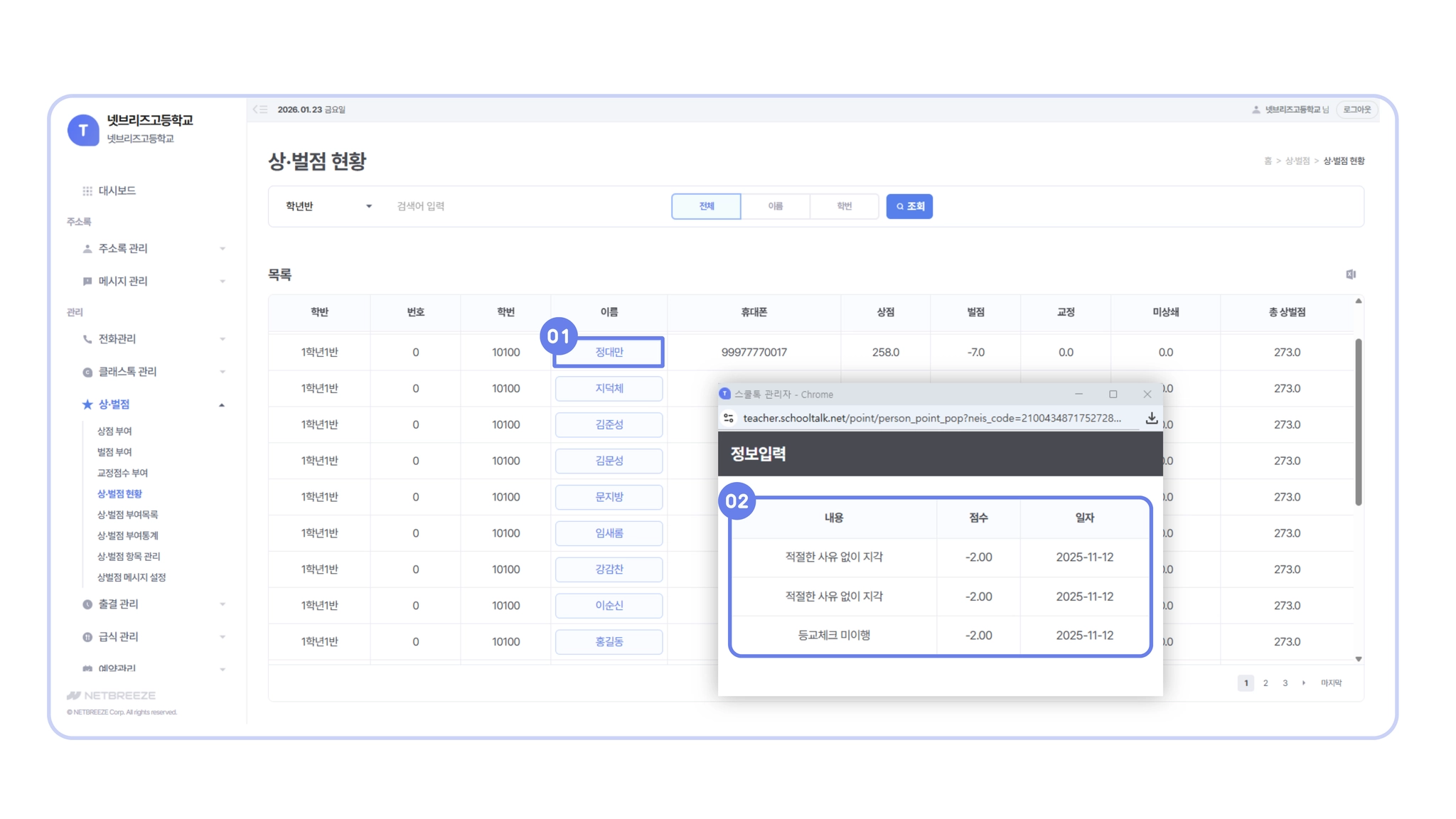Click the site info icon in popup address bar

pyautogui.click(x=729, y=419)
